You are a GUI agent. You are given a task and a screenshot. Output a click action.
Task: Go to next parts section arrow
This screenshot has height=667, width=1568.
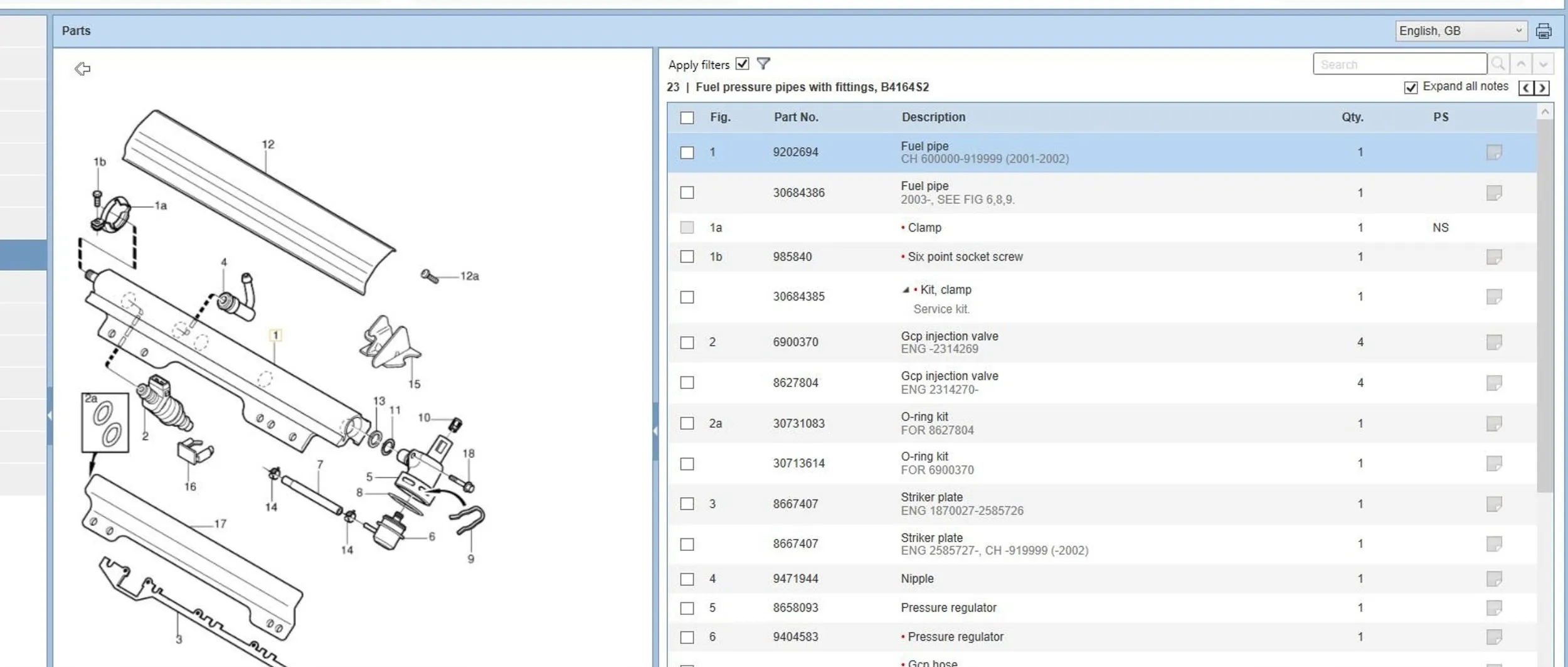[x=1542, y=88]
